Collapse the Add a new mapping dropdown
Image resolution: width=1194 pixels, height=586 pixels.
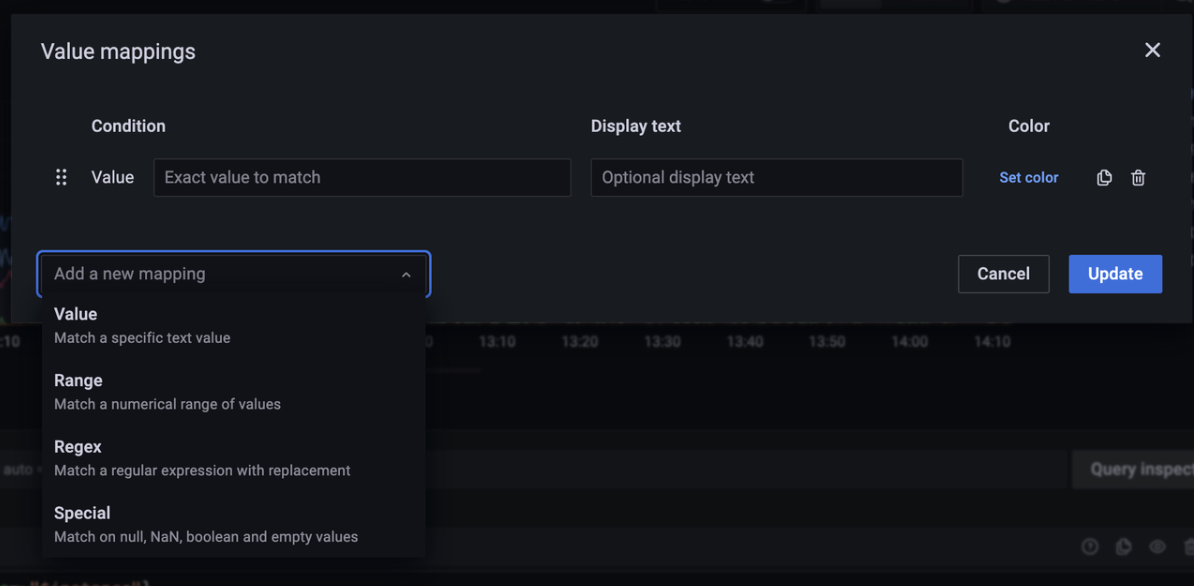coord(406,273)
